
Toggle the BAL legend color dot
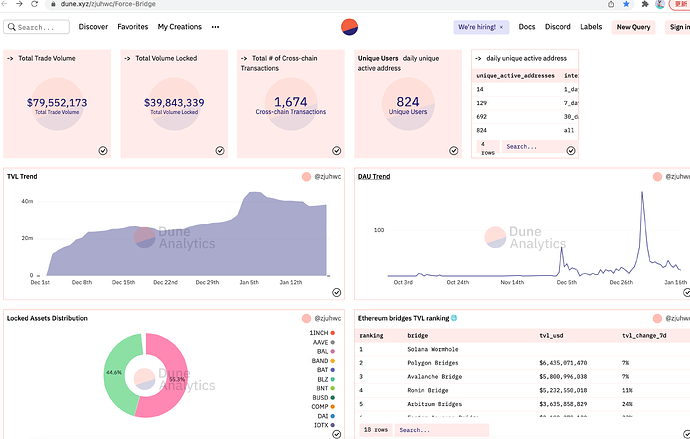(x=333, y=351)
